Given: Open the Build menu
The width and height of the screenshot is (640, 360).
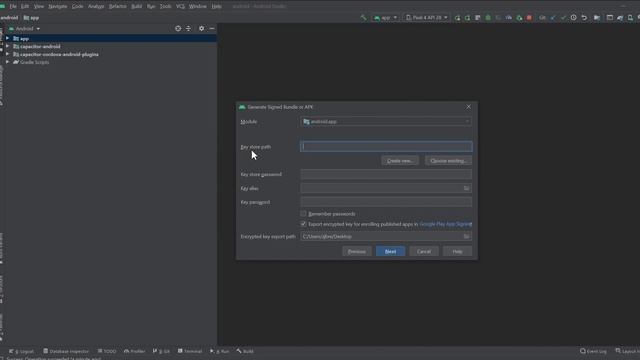Looking at the screenshot, I should (x=136, y=6).
